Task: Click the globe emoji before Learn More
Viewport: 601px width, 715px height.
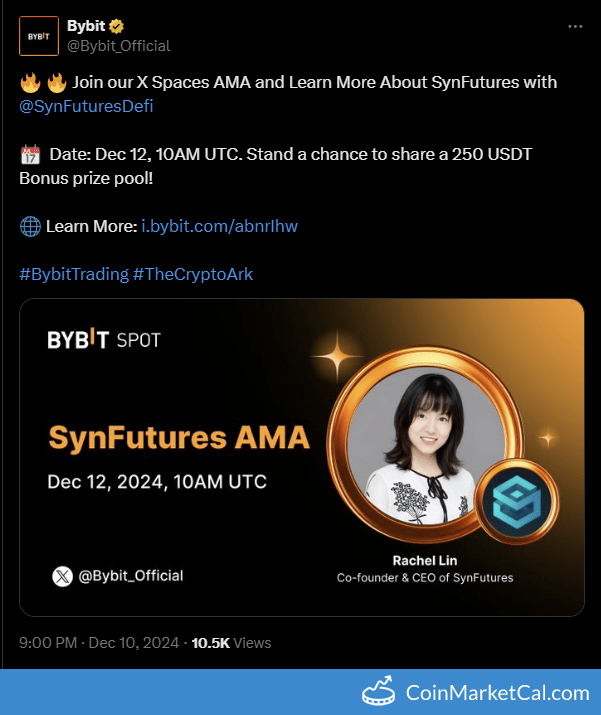Action: [30, 226]
